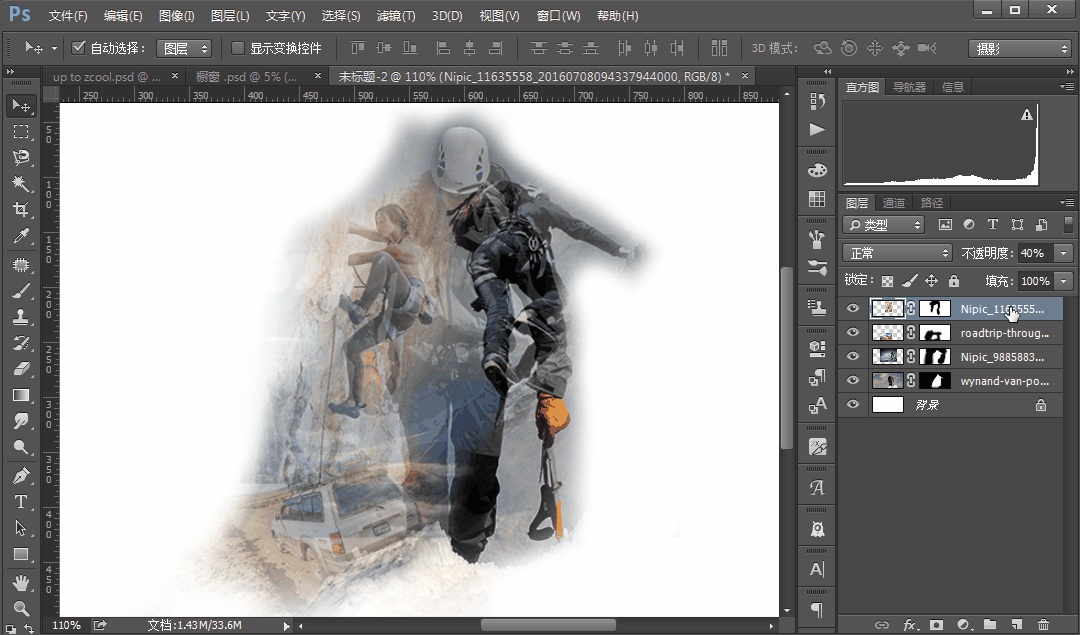This screenshot has height=635, width=1080.
Task: Click the vertical canvas scrollbar thumb
Action: [x=787, y=357]
